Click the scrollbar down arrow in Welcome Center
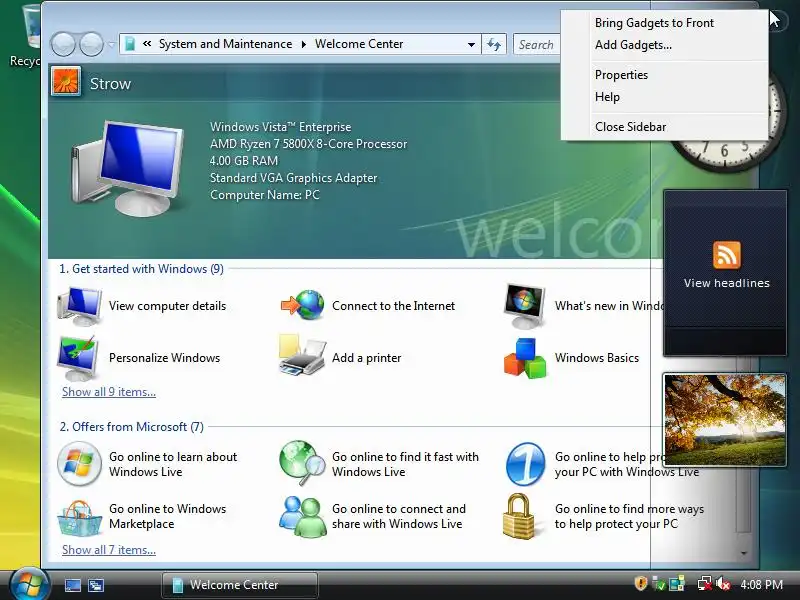This screenshot has width=800, height=600. point(744,554)
